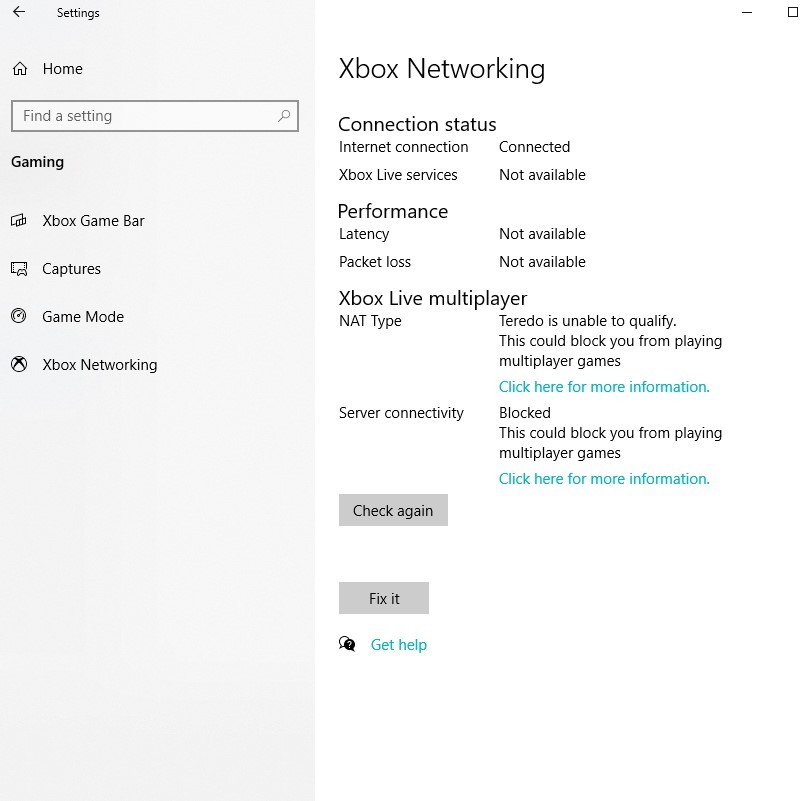Click Not available next to Packet loss
Image resolution: width=805 pixels, height=801 pixels.
pyautogui.click(x=542, y=262)
